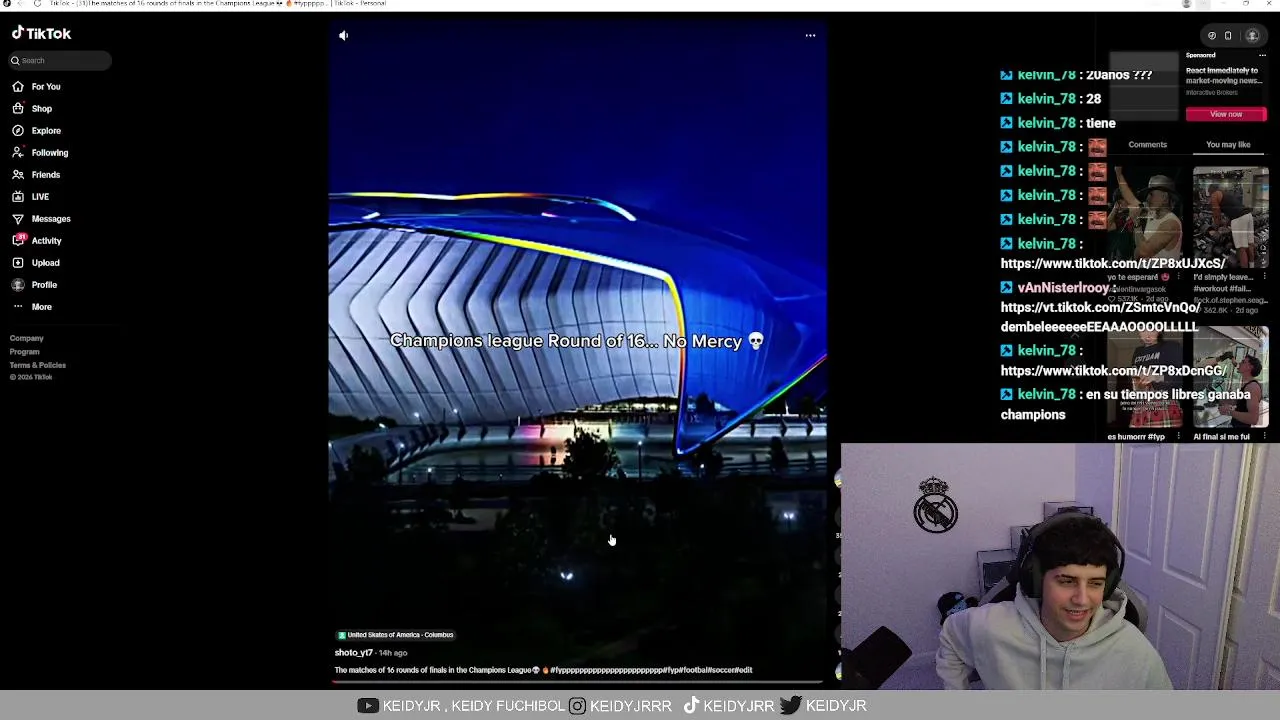This screenshot has width=1280, height=720.
Task: Click the video to pause playback
Action: 578,350
